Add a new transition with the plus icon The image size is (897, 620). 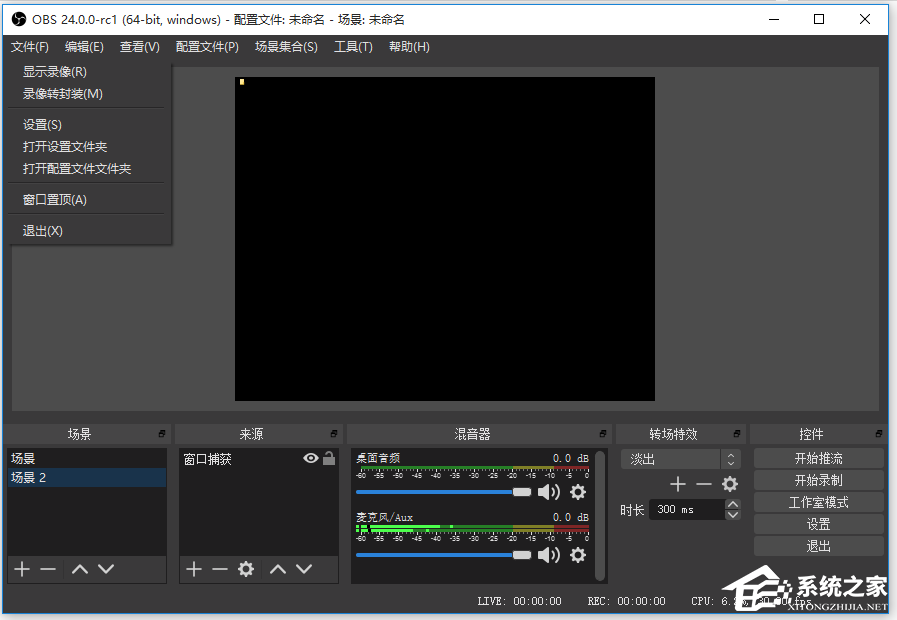pos(678,483)
